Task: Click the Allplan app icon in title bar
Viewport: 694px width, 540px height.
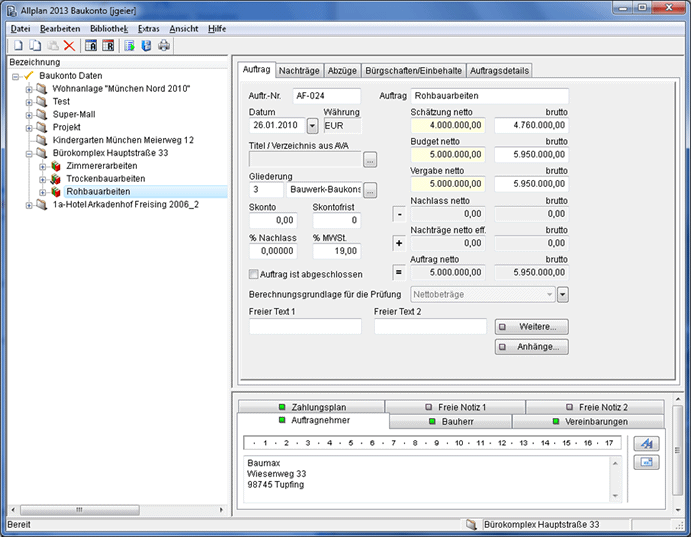Action: pos(12,11)
